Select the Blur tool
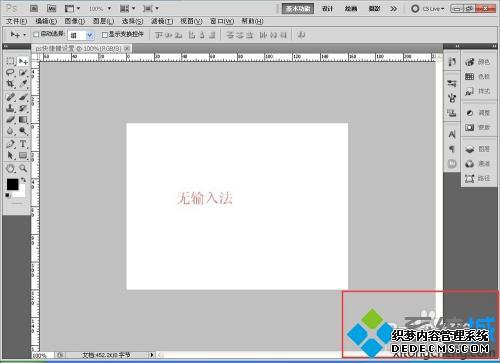Screen dimensions: 500x363 click(x=10, y=130)
